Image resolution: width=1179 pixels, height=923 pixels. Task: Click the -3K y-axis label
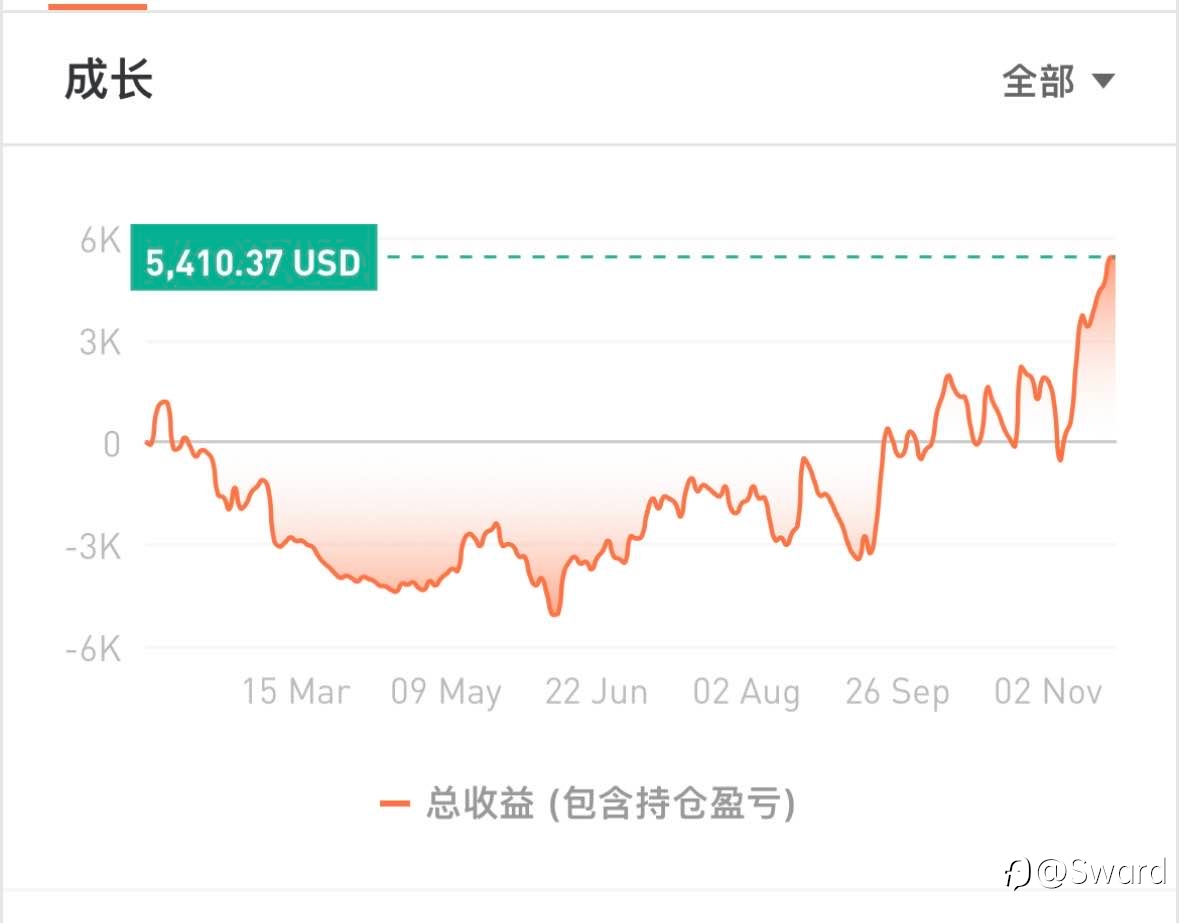point(93,547)
